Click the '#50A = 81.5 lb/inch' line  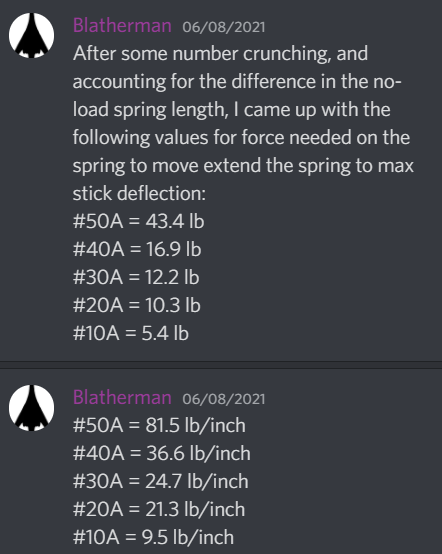pyautogui.click(x=159, y=425)
